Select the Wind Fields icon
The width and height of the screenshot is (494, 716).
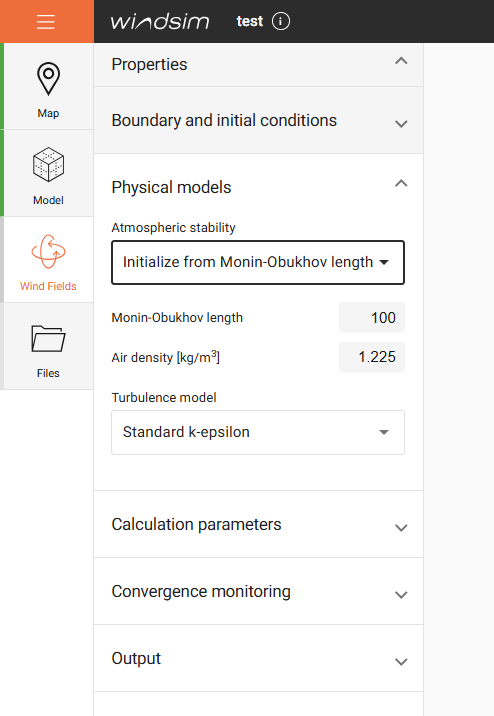point(48,251)
